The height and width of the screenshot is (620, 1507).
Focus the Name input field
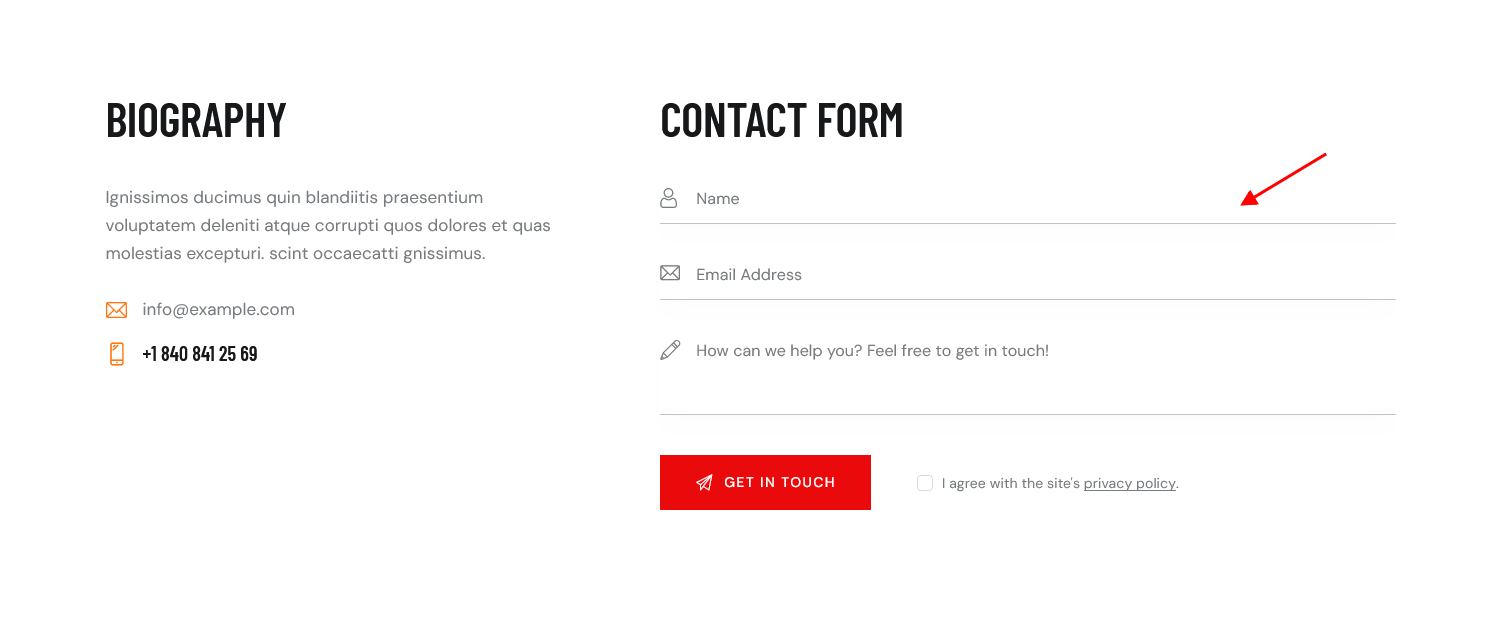coord(1028,198)
